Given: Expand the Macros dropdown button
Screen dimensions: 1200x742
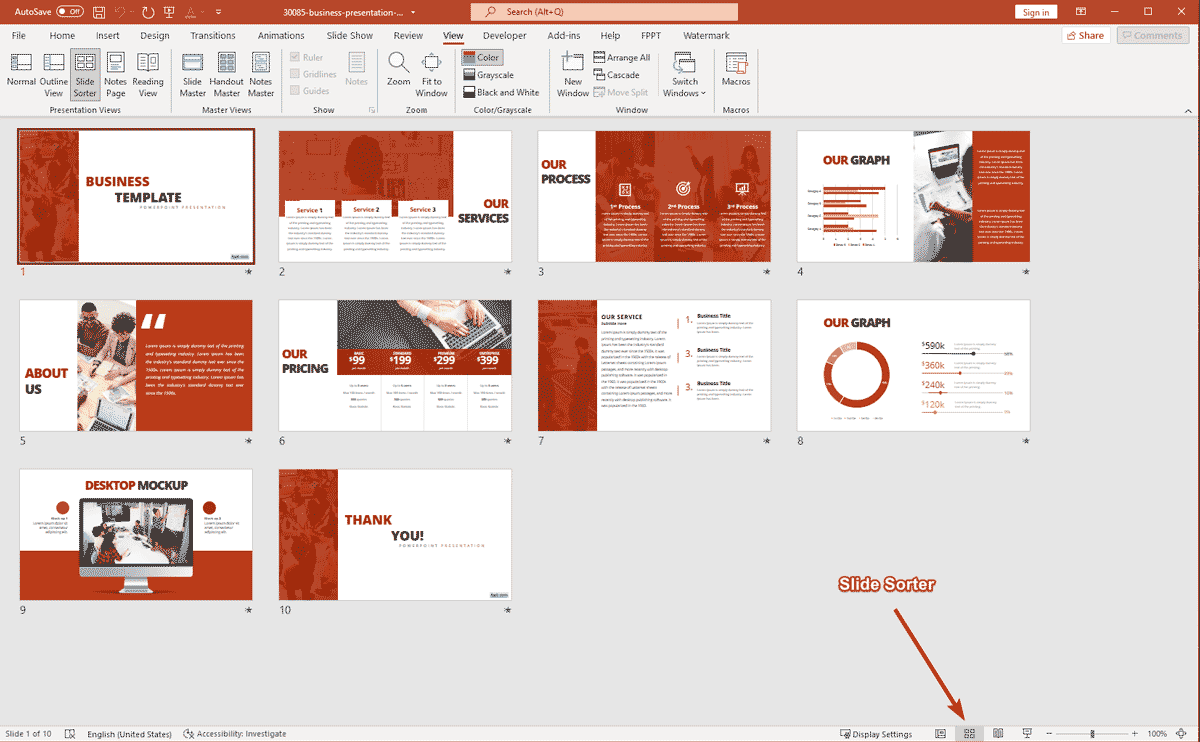Looking at the screenshot, I should (736, 72).
